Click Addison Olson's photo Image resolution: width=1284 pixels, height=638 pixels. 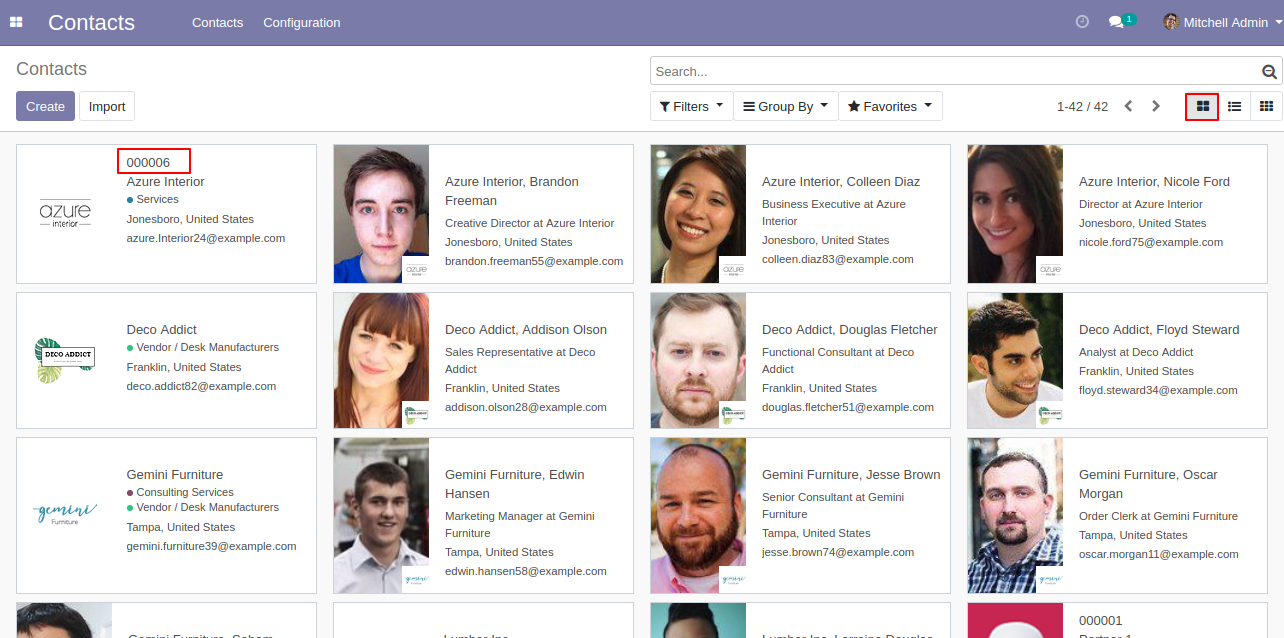pos(381,360)
